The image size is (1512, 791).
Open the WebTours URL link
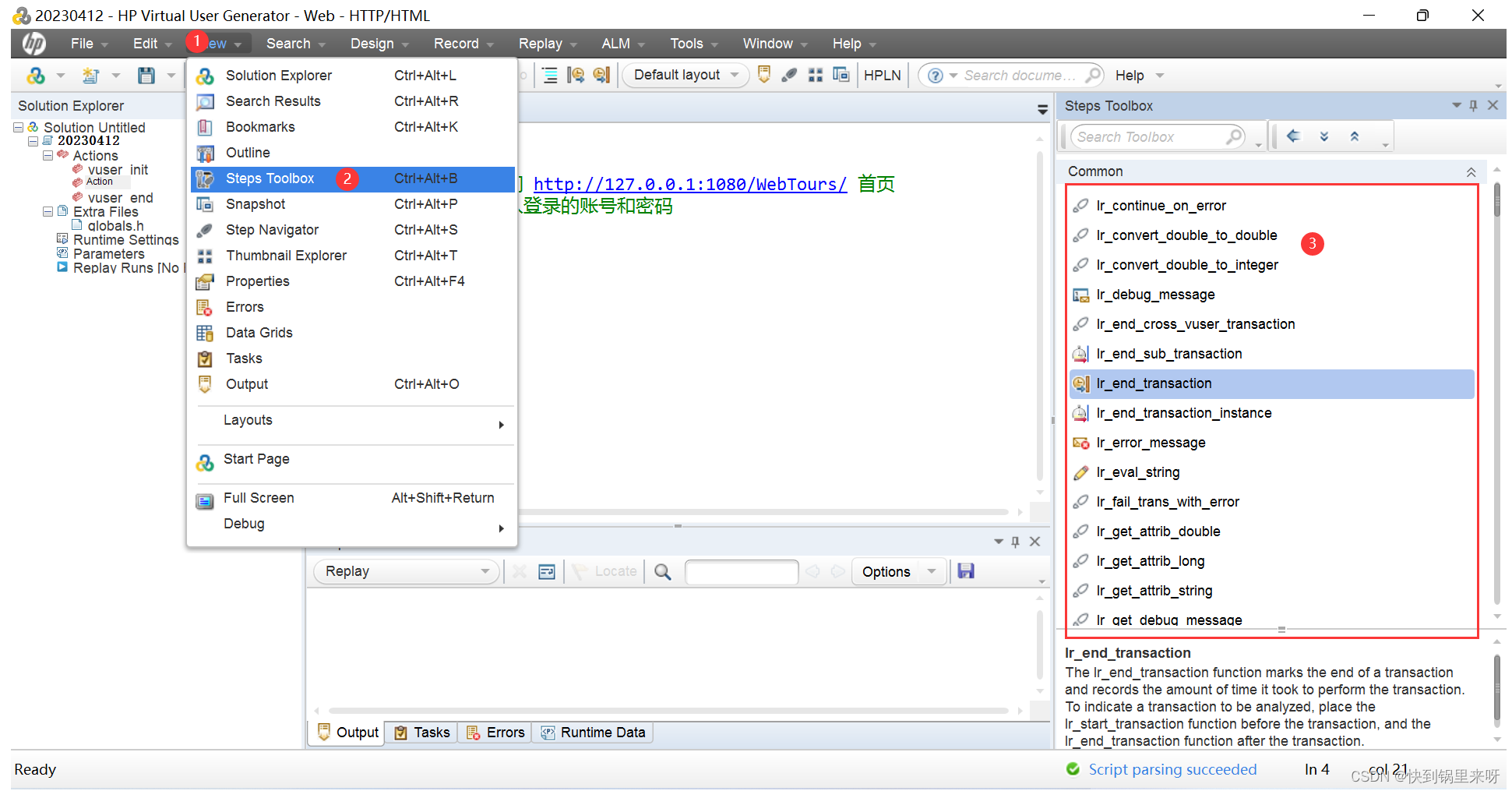(690, 184)
